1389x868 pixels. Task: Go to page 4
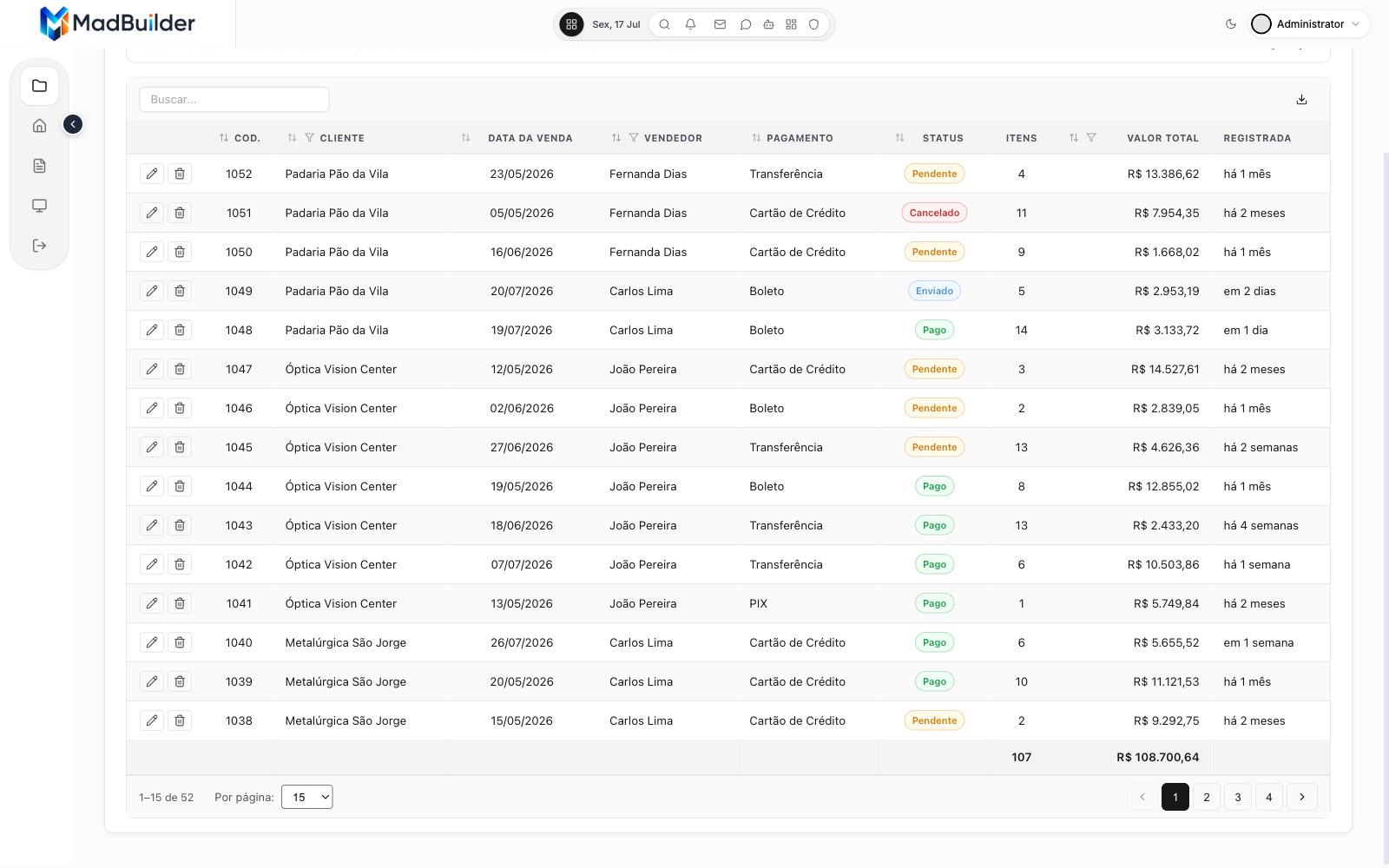[1269, 797]
